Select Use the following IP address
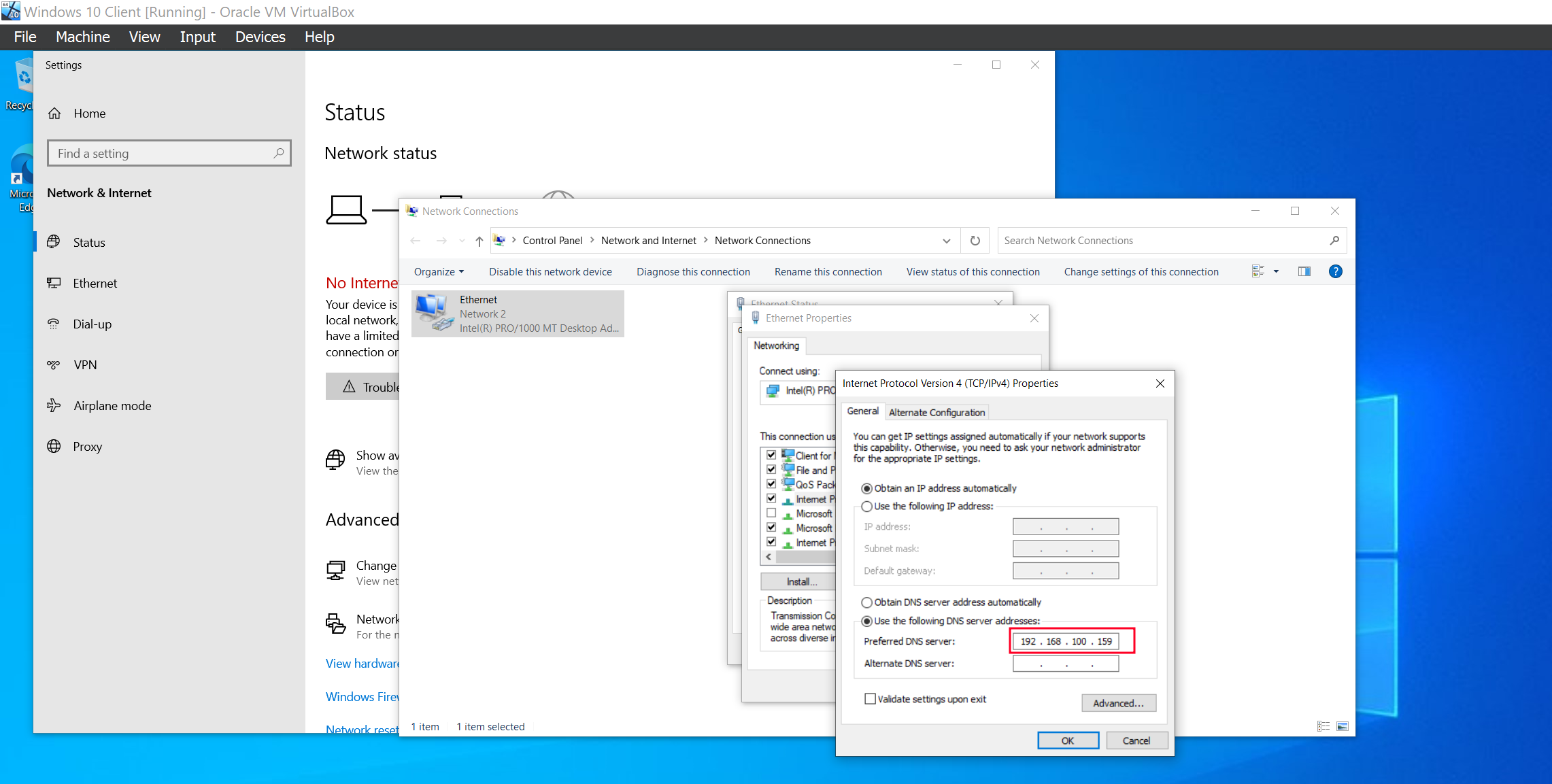The image size is (1552, 784). click(867, 507)
